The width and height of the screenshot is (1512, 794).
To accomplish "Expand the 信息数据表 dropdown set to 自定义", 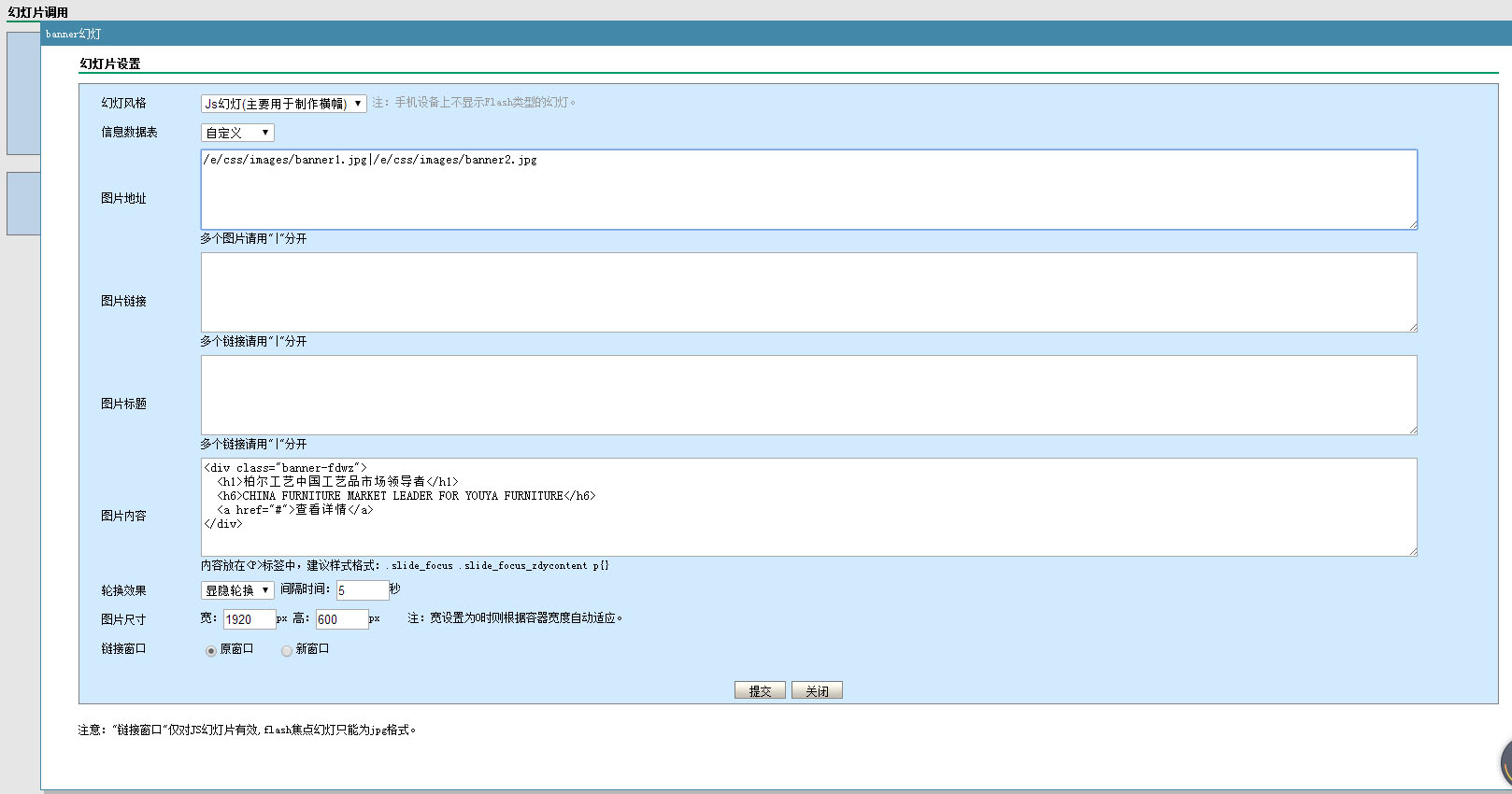I will [x=237, y=133].
